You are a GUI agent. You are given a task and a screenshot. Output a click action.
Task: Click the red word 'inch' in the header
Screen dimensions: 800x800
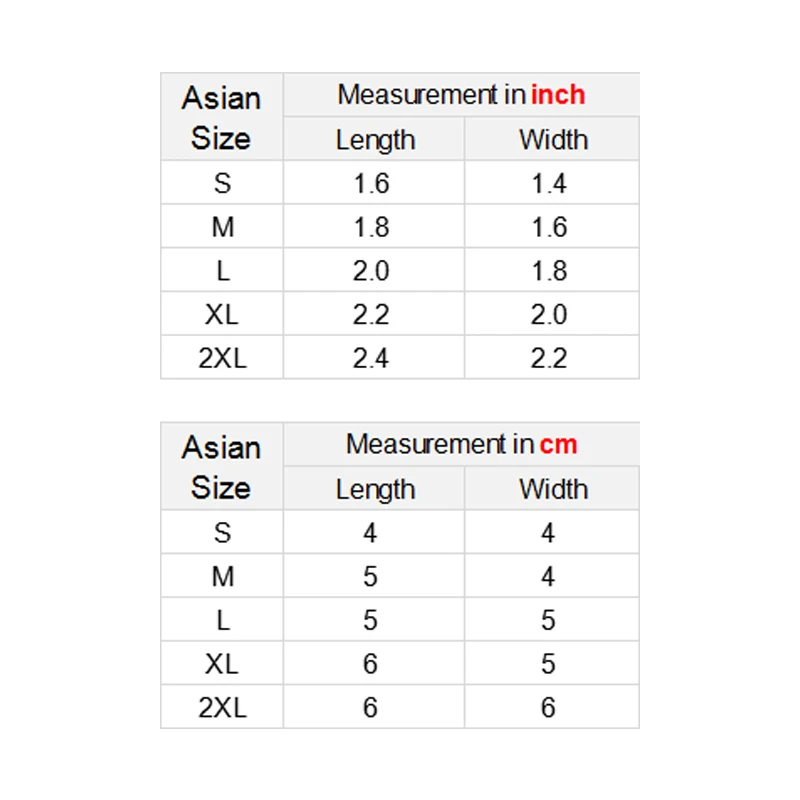[558, 95]
